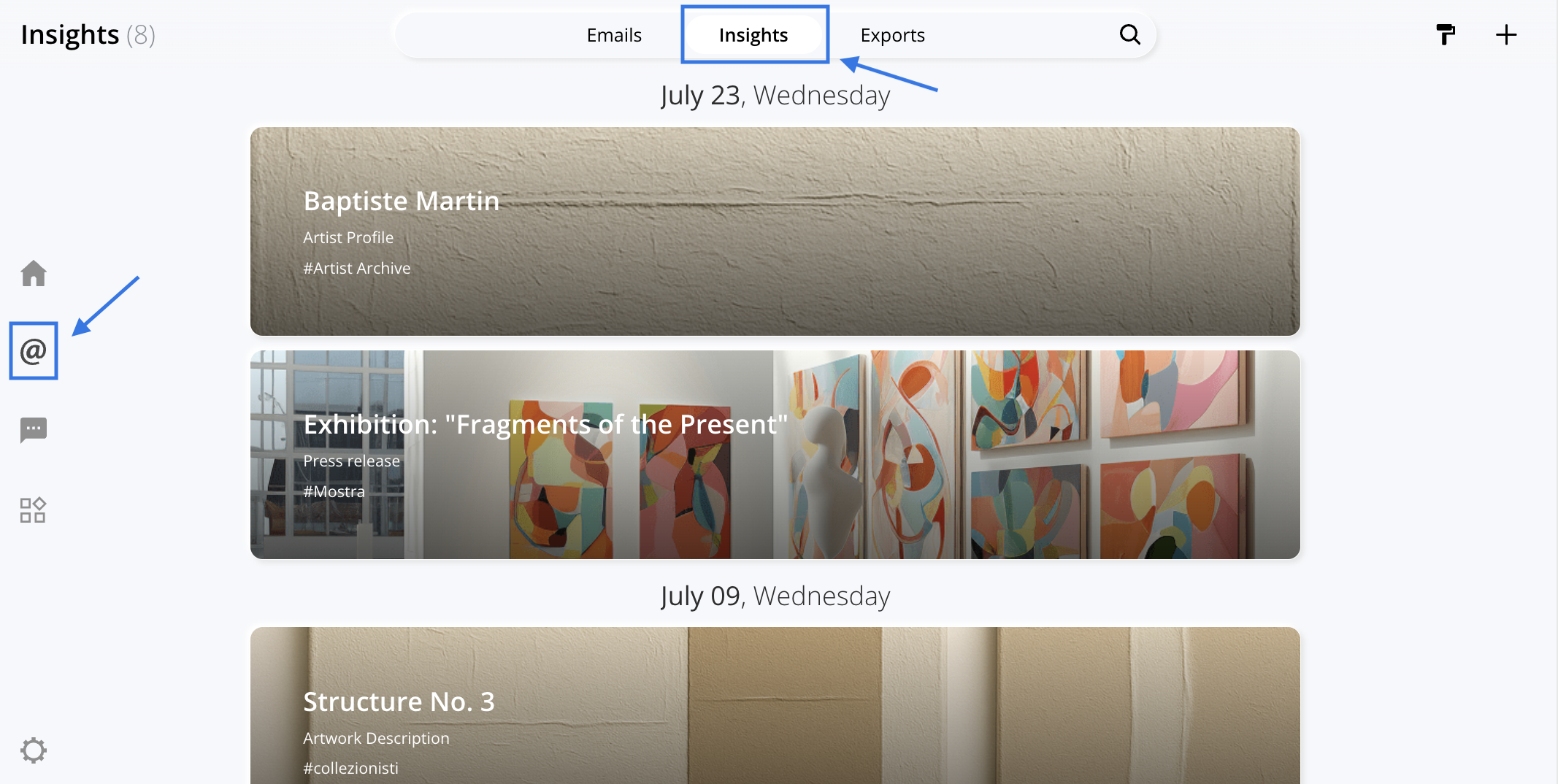Open the apps grid sidebar icon

coord(34,510)
